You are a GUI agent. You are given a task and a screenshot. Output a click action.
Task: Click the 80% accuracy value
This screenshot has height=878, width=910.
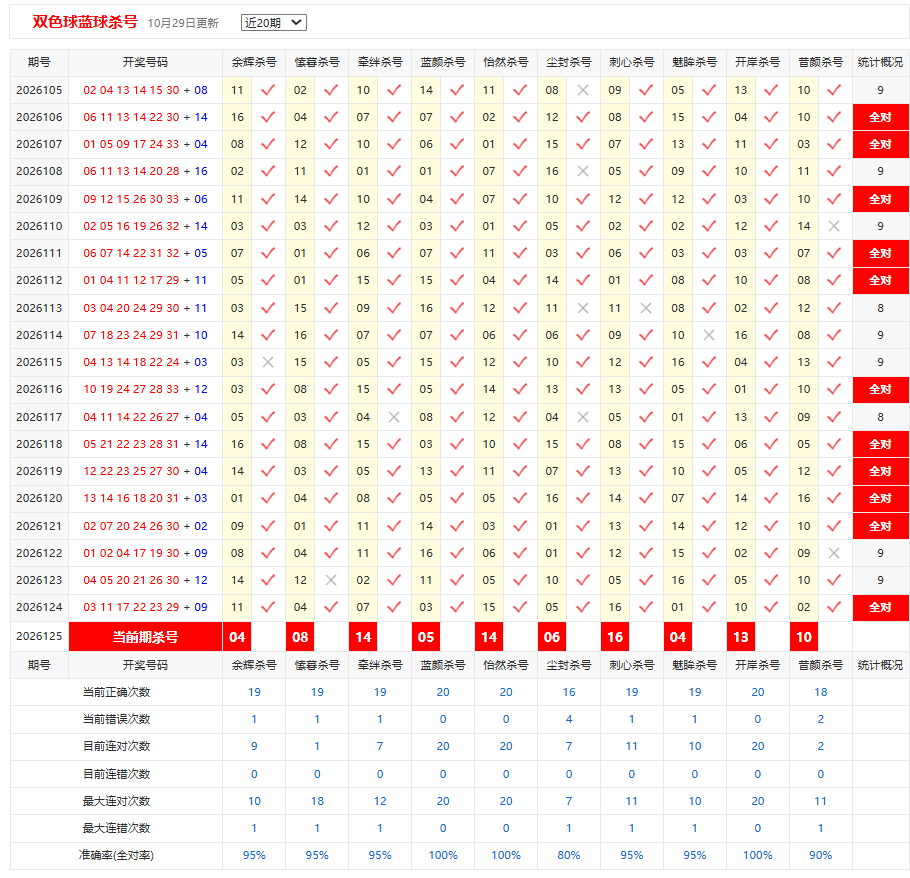tap(569, 855)
